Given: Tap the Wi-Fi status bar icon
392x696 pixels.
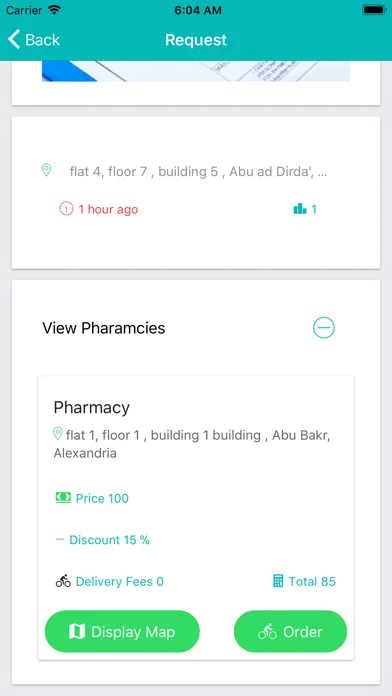Looking at the screenshot, I should coord(55,10).
